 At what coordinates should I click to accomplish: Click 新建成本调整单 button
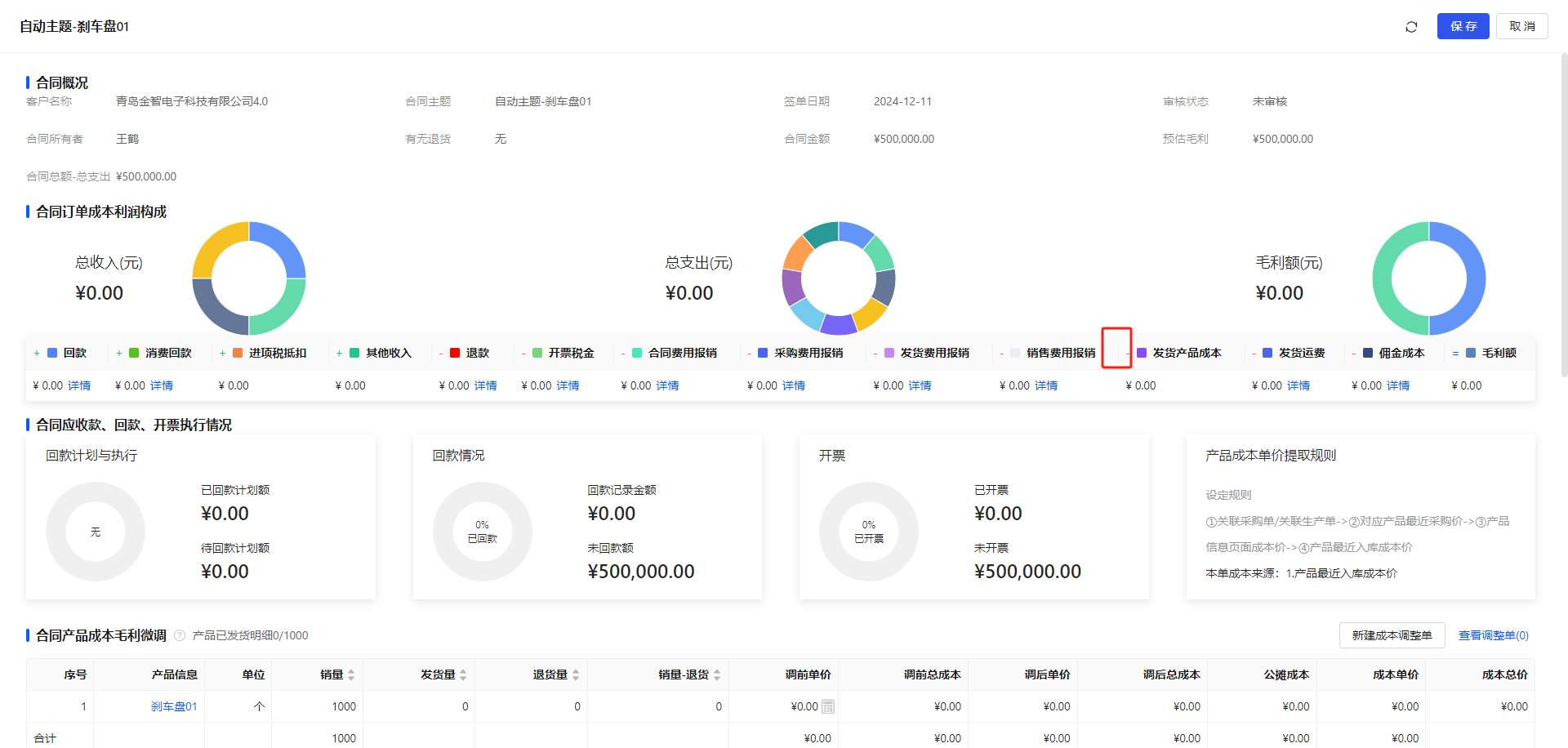(x=1392, y=635)
